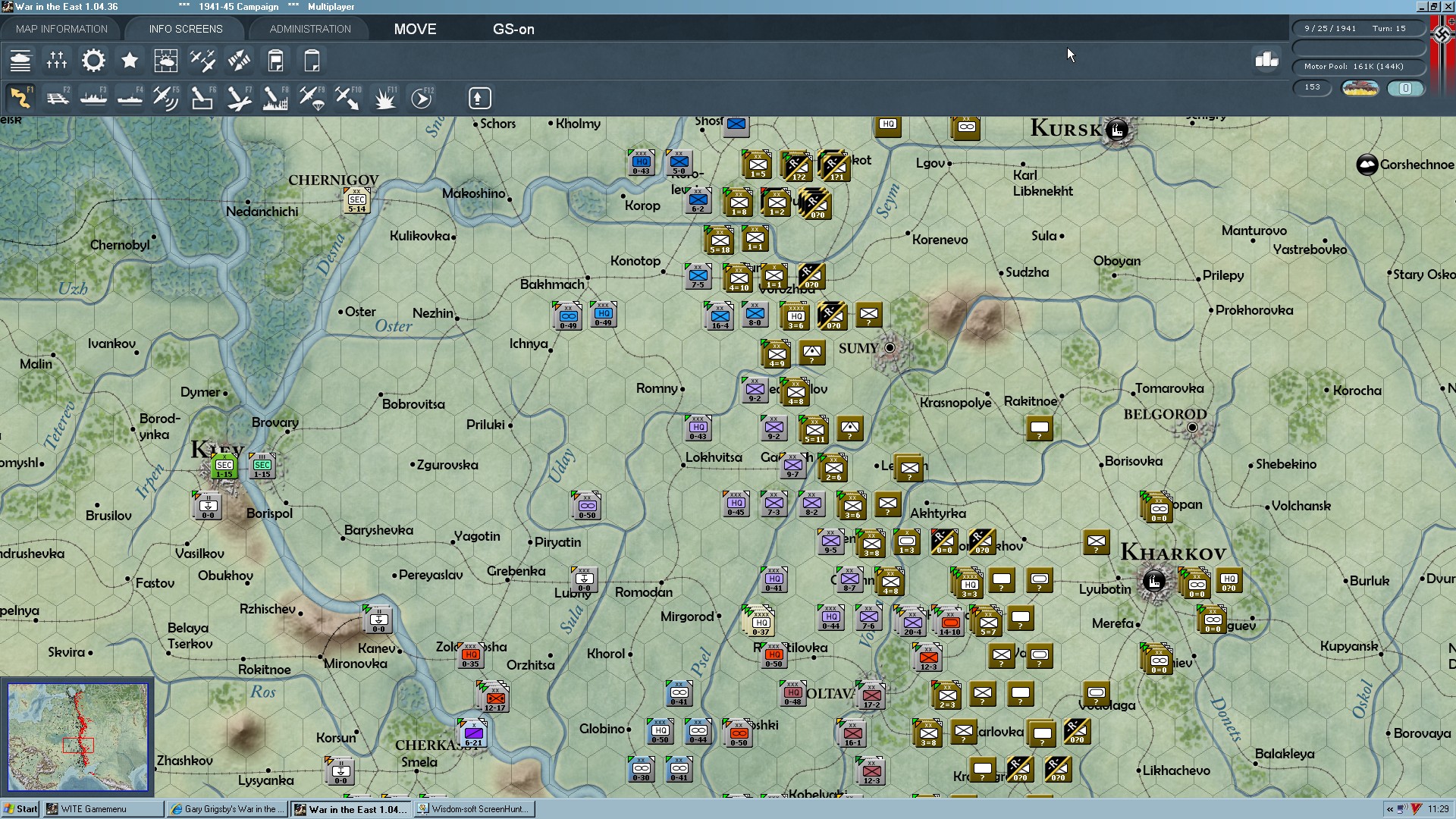
Task: Select F7 Bomb airfield mode
Action: click(x=239, y=99)
